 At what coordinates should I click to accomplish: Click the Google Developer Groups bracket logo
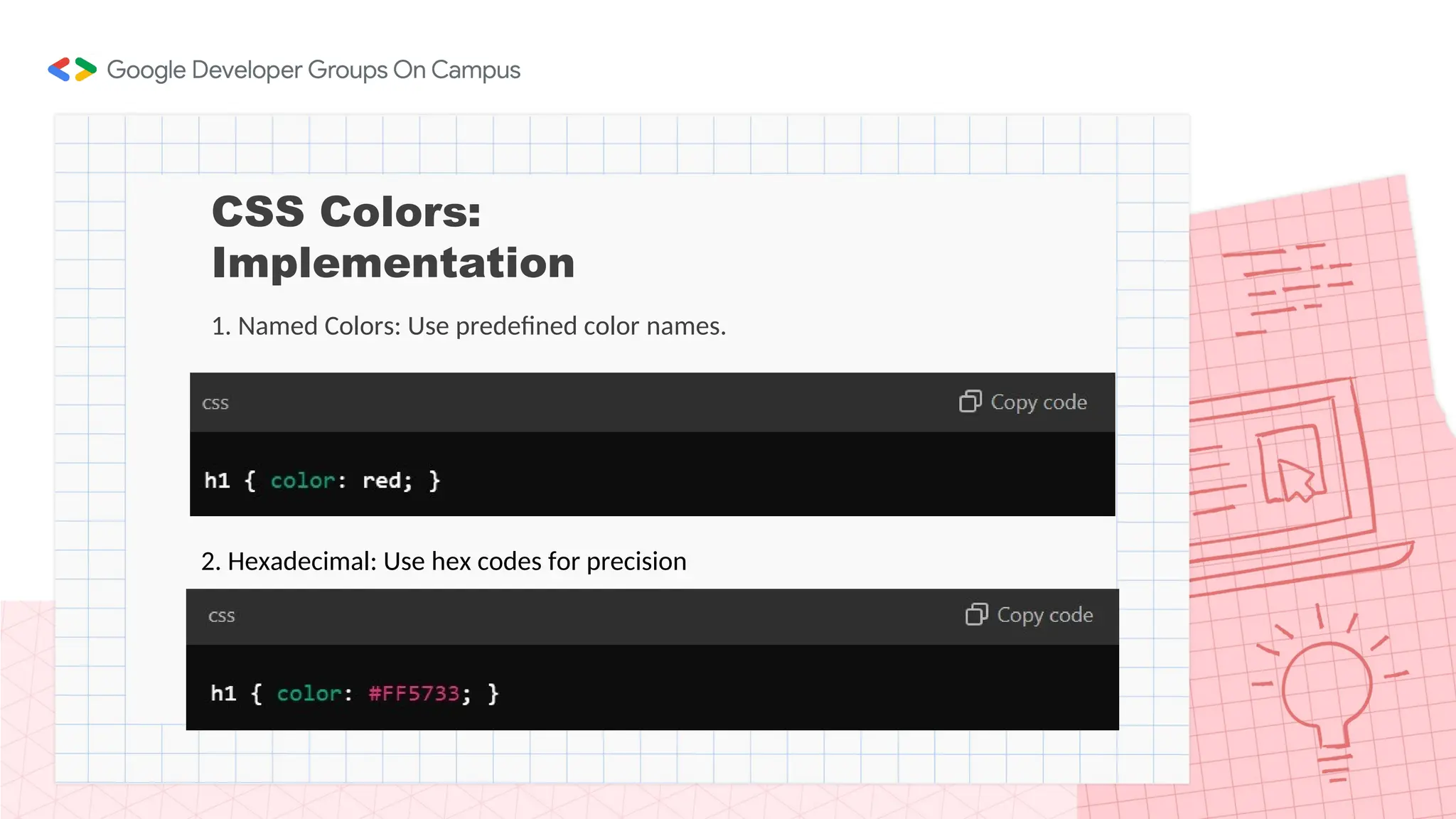point(72,70)
